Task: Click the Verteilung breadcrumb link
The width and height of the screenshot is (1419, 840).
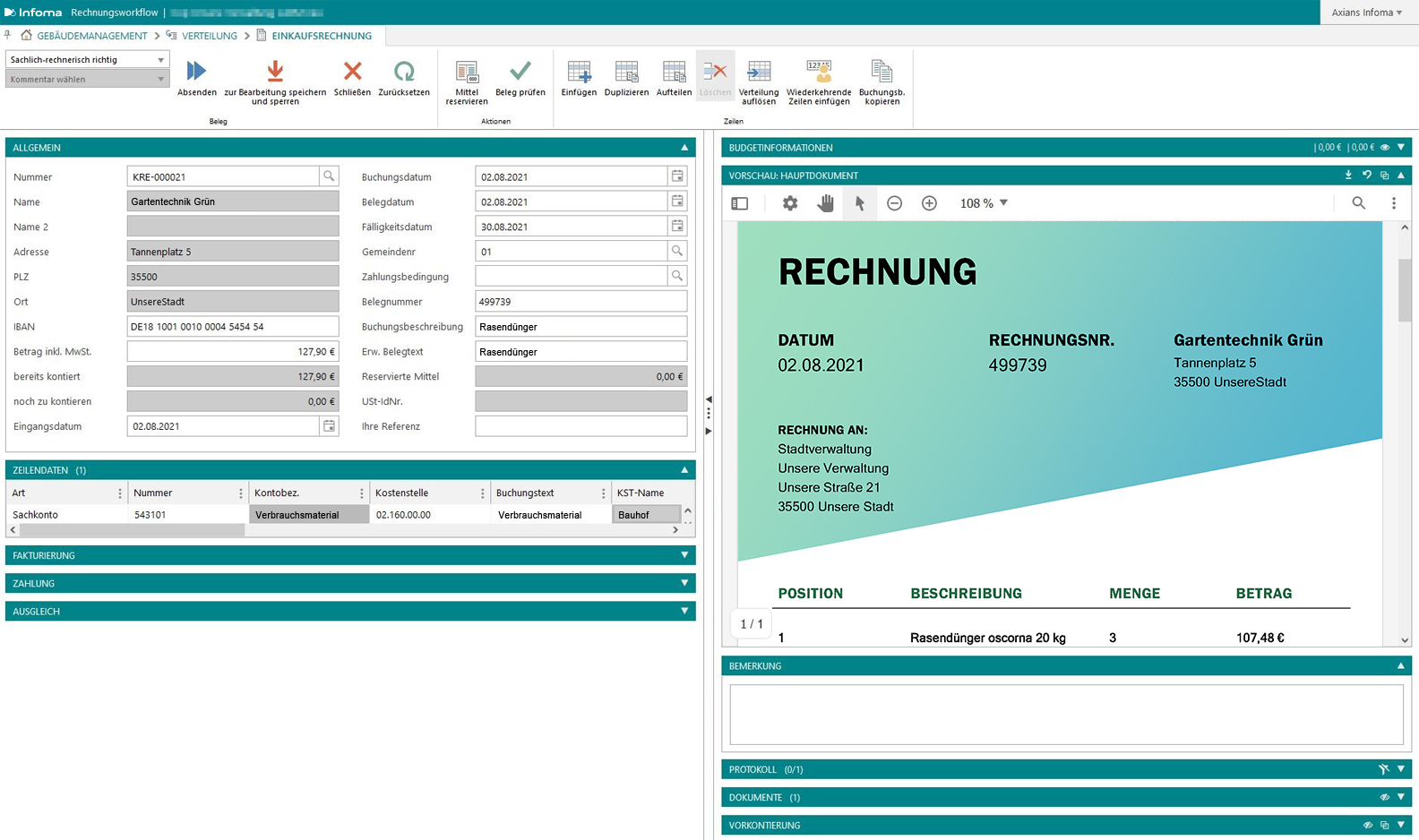Action: click(209, 36)
